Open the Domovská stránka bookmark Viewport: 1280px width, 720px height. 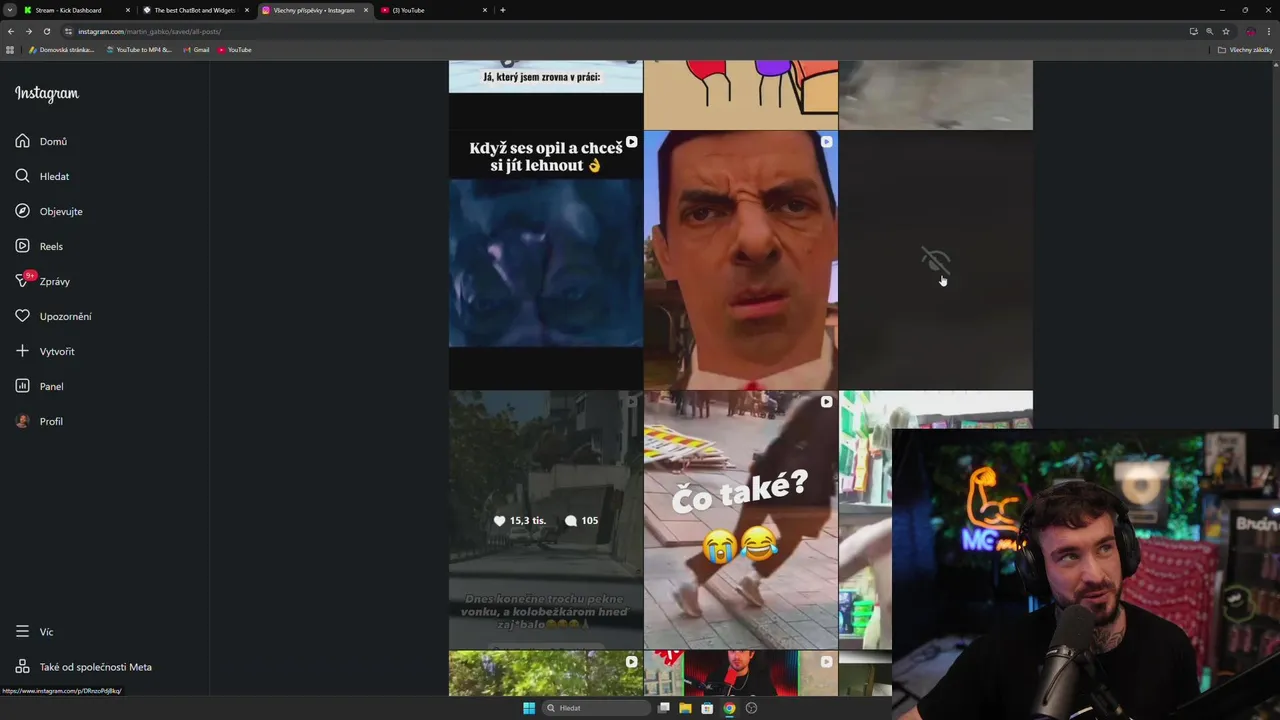pos(61,50)
